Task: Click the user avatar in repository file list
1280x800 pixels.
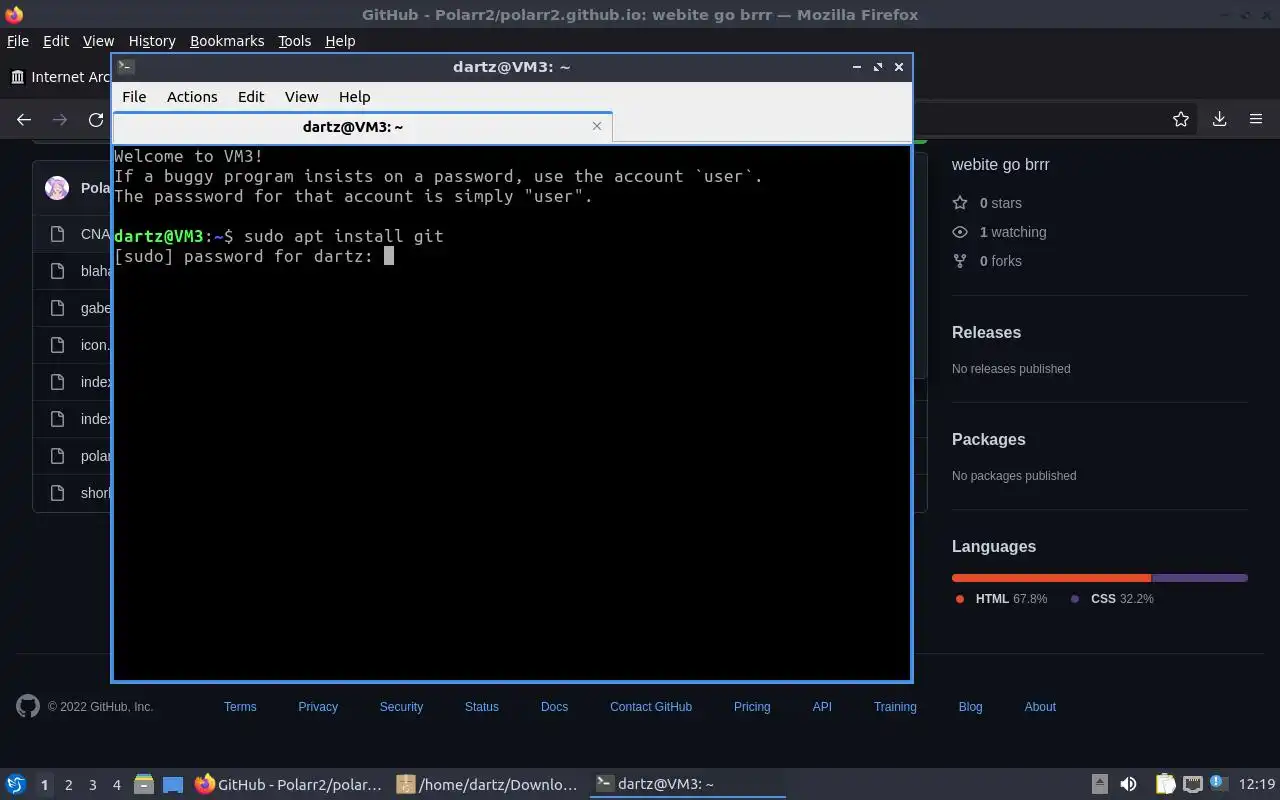Action: click(58, 188)
